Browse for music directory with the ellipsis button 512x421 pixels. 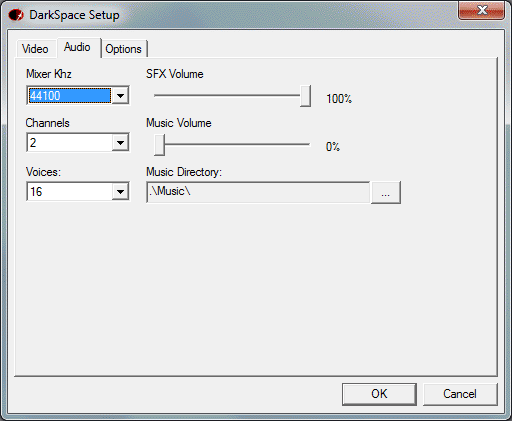386,192
